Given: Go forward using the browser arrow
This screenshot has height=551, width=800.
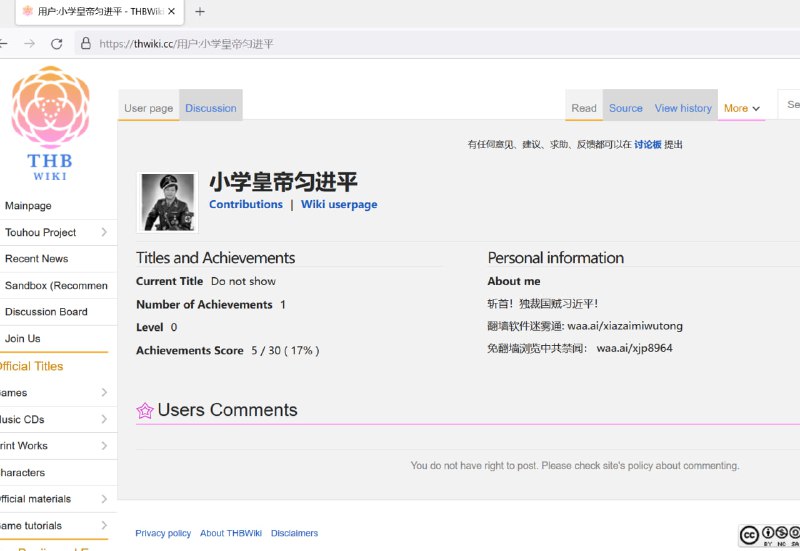Looking at the screenshot, I should [30, 44].
